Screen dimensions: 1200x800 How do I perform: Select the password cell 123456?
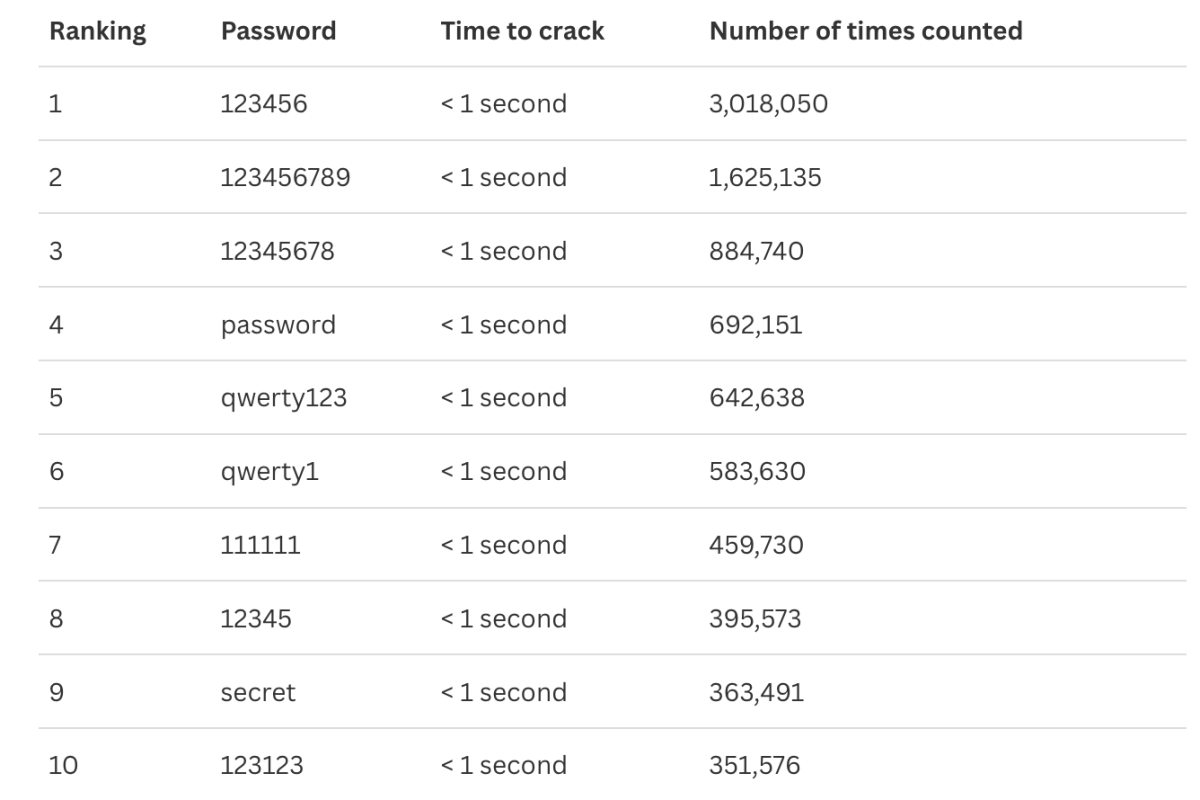tap(263, 104)
